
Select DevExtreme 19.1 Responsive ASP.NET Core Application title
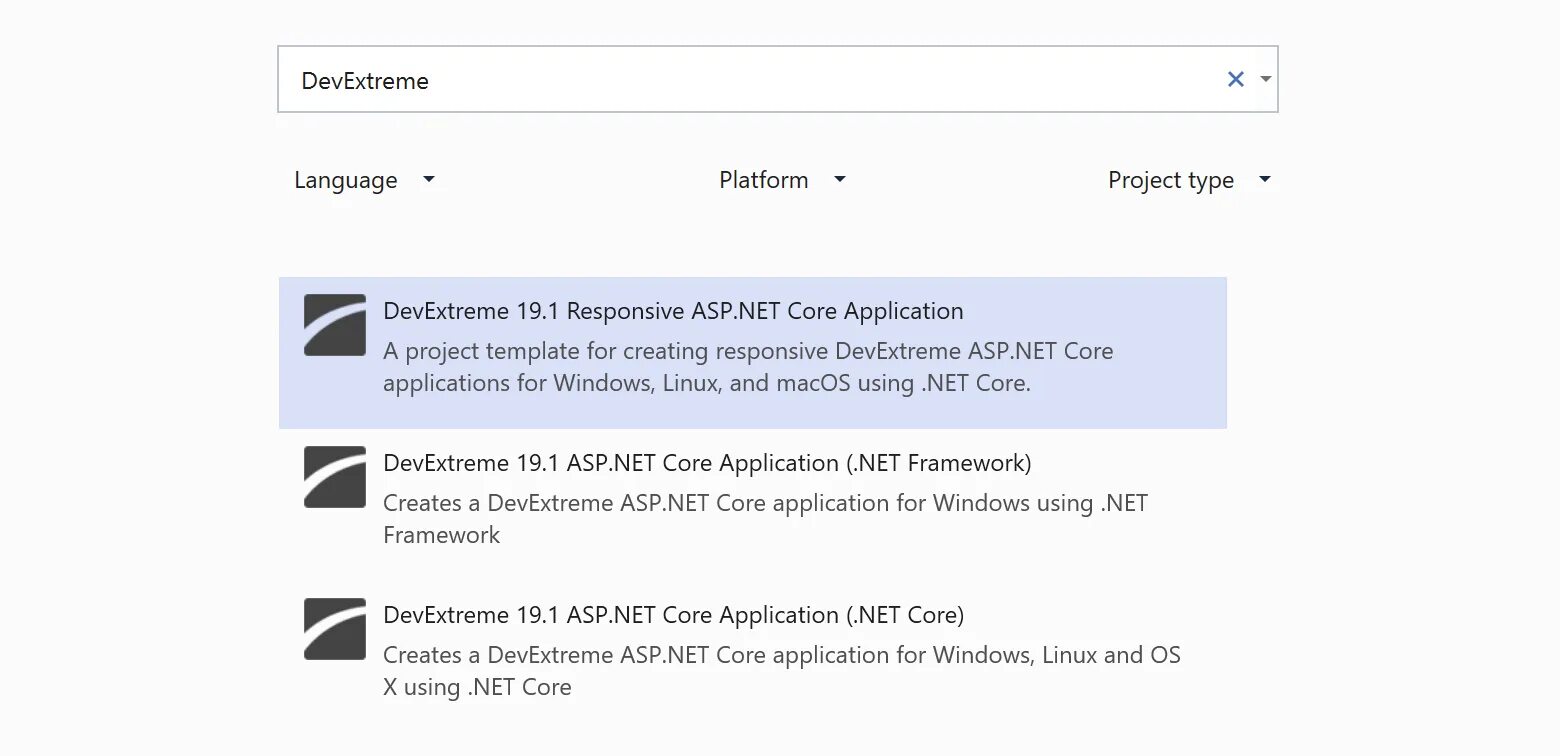[x=673, y=311]
